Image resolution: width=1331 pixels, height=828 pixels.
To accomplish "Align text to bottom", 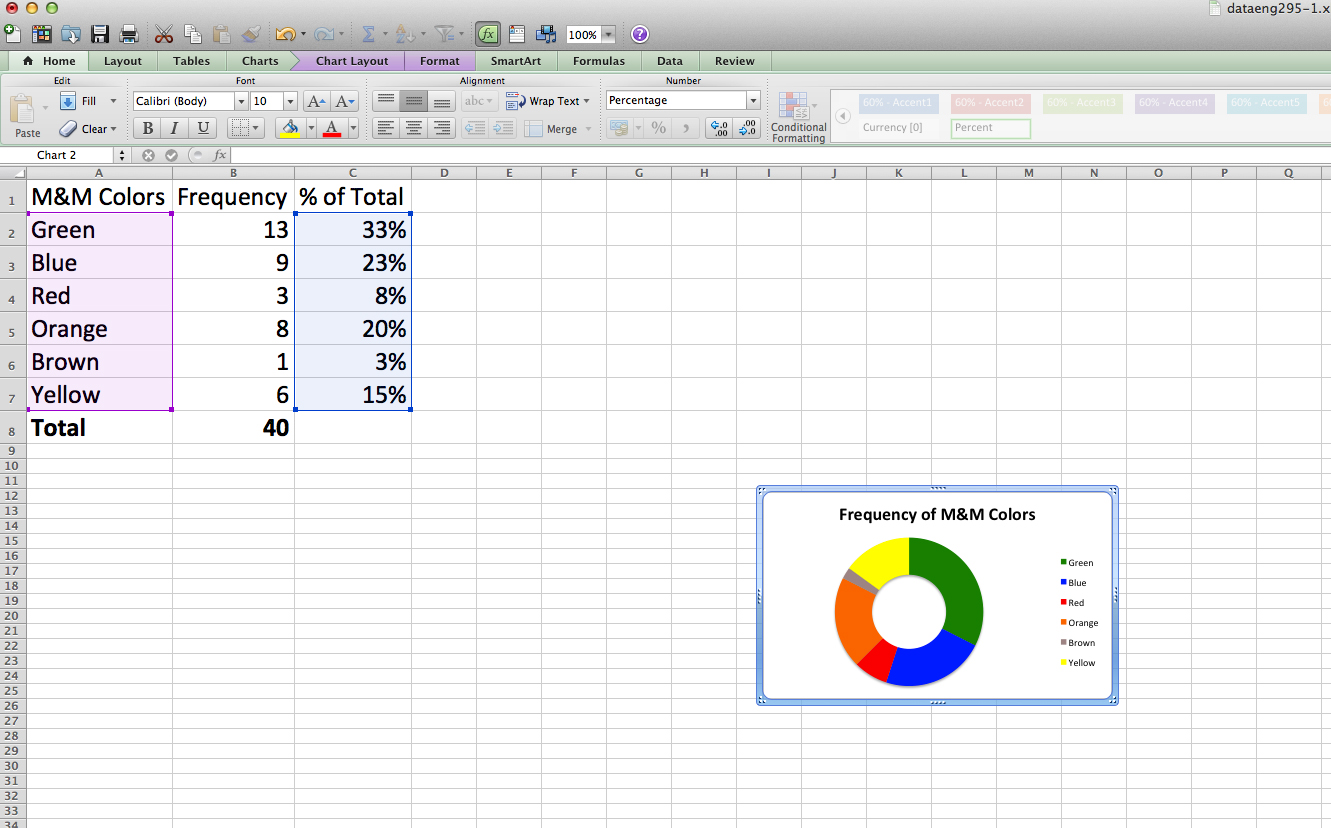I will pyautogui.click(x=442, y=101).
